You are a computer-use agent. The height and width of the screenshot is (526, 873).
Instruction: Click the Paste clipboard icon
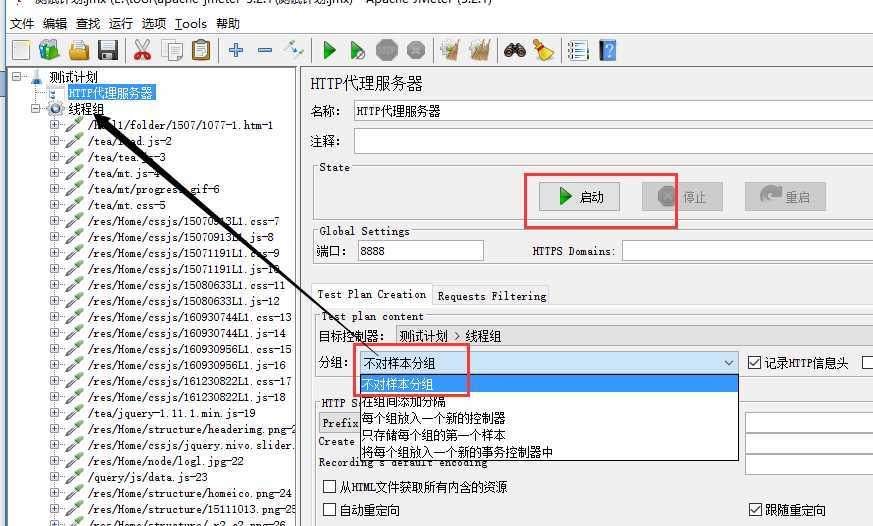200,51
